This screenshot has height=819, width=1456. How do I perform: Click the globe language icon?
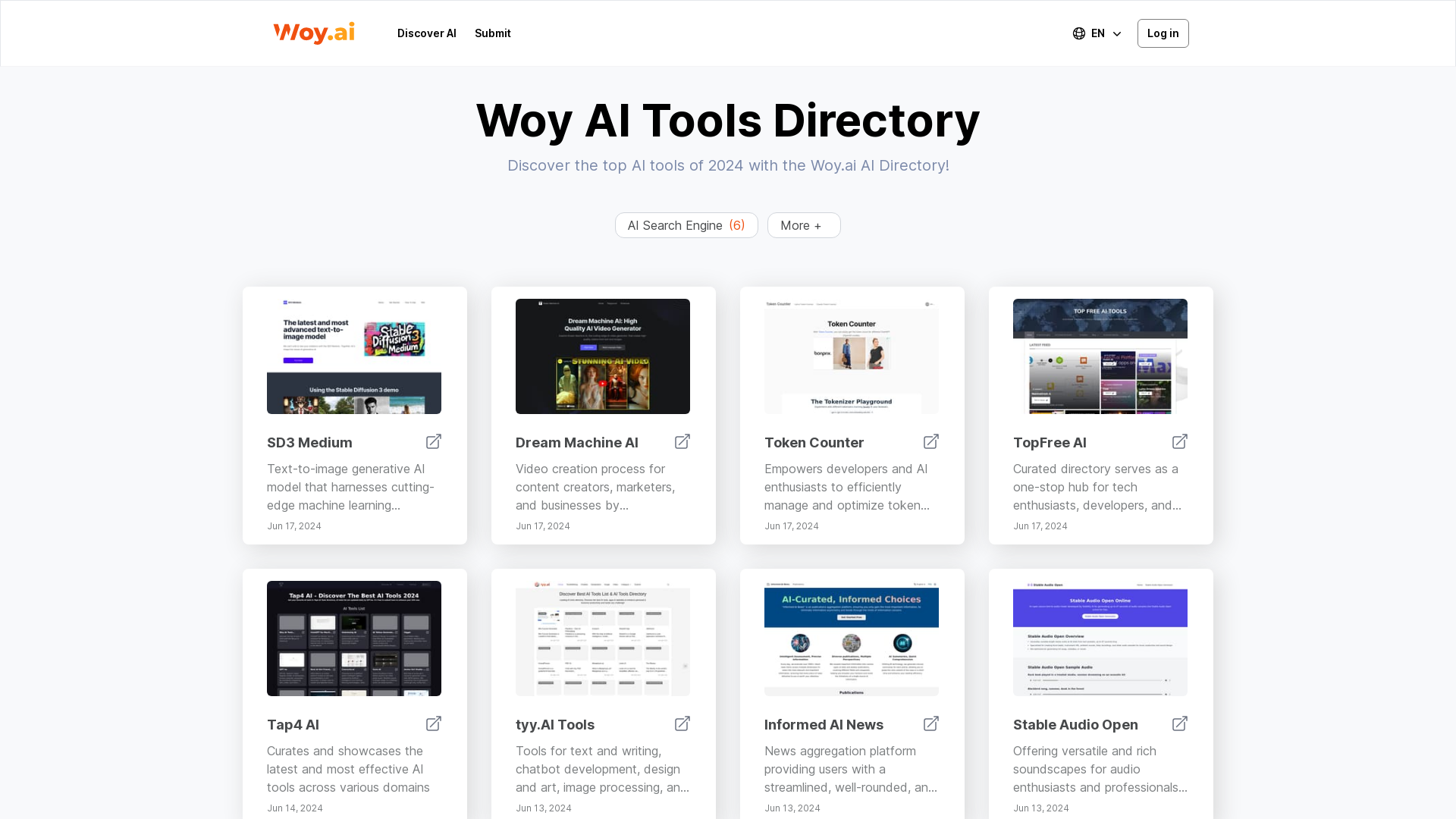tap(1078, 33)
